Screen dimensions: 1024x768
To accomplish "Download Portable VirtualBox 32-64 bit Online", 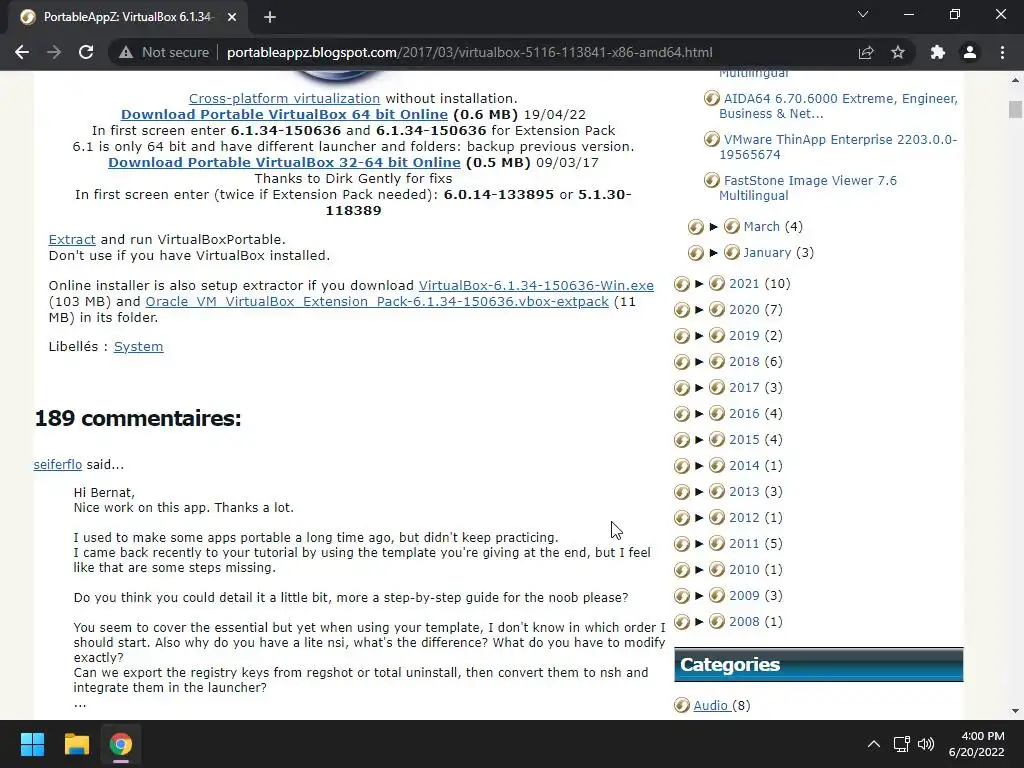I will click(284, 163).
